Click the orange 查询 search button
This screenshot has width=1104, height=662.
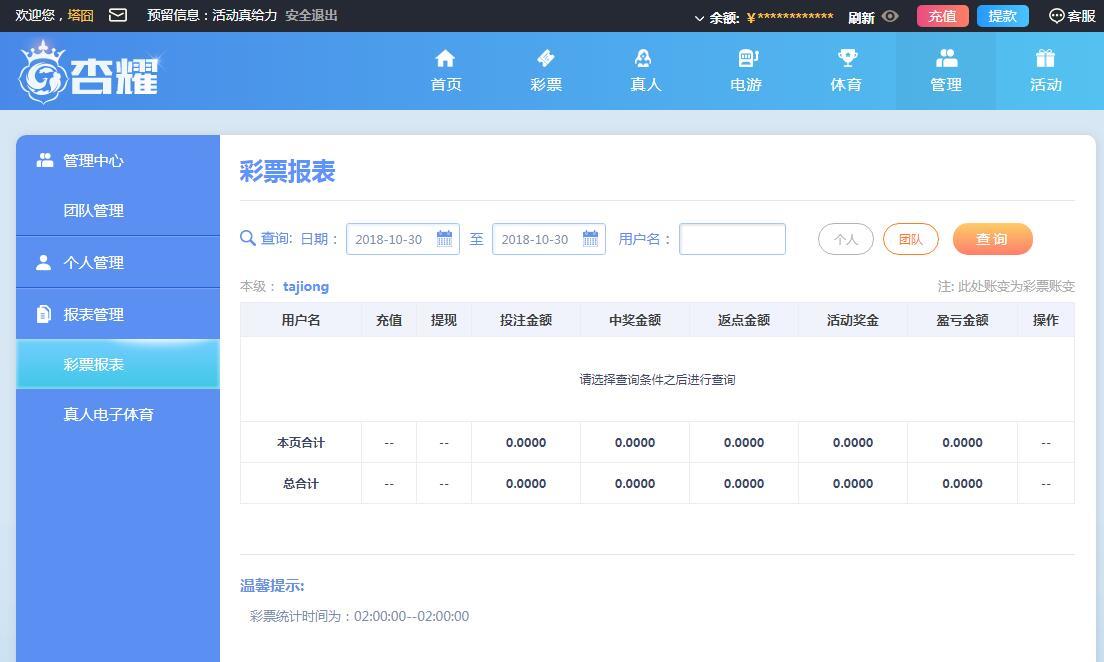point(992,239)
